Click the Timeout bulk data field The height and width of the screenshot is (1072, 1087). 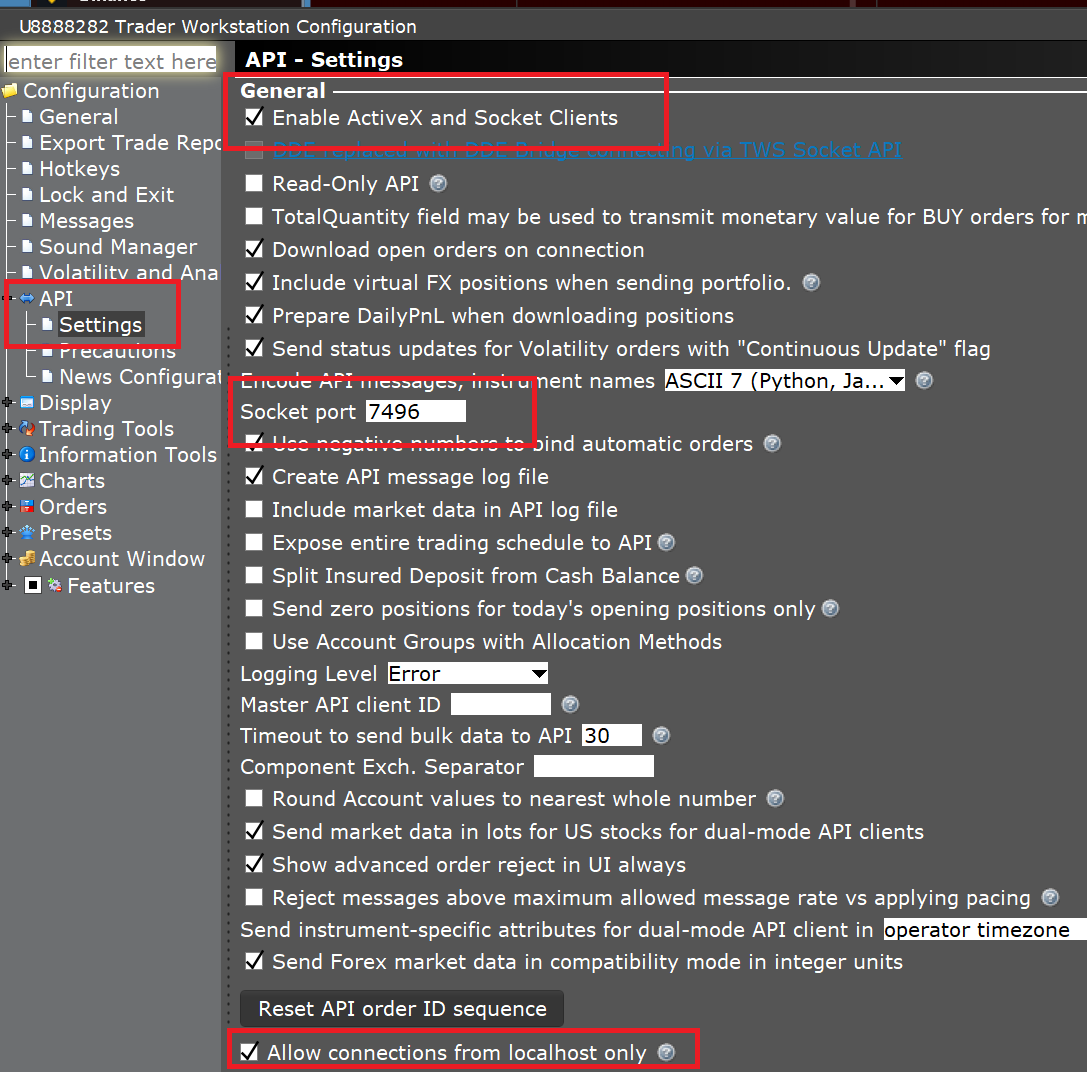pos(611,735)
